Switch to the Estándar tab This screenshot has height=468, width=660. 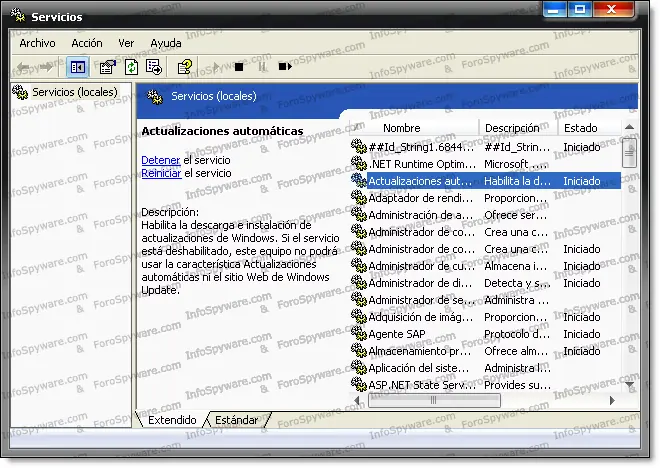coord(236,420)
